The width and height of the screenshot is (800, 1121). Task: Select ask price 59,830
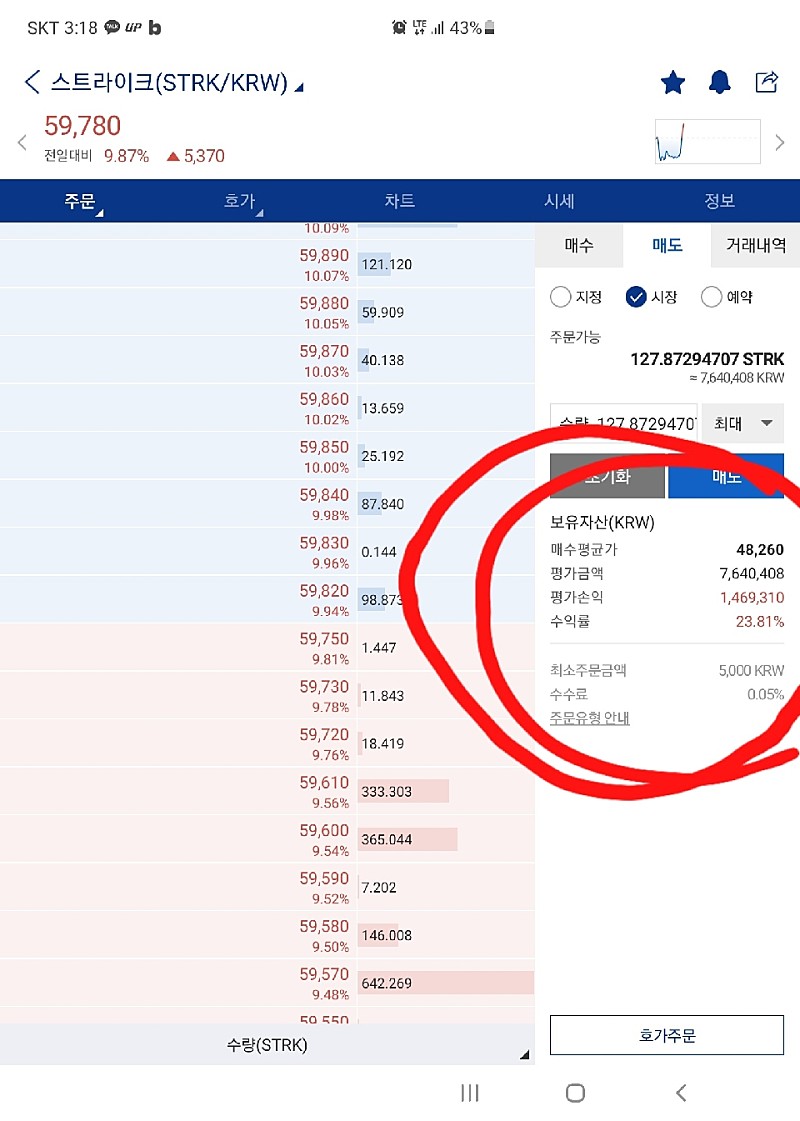[324, 543]
